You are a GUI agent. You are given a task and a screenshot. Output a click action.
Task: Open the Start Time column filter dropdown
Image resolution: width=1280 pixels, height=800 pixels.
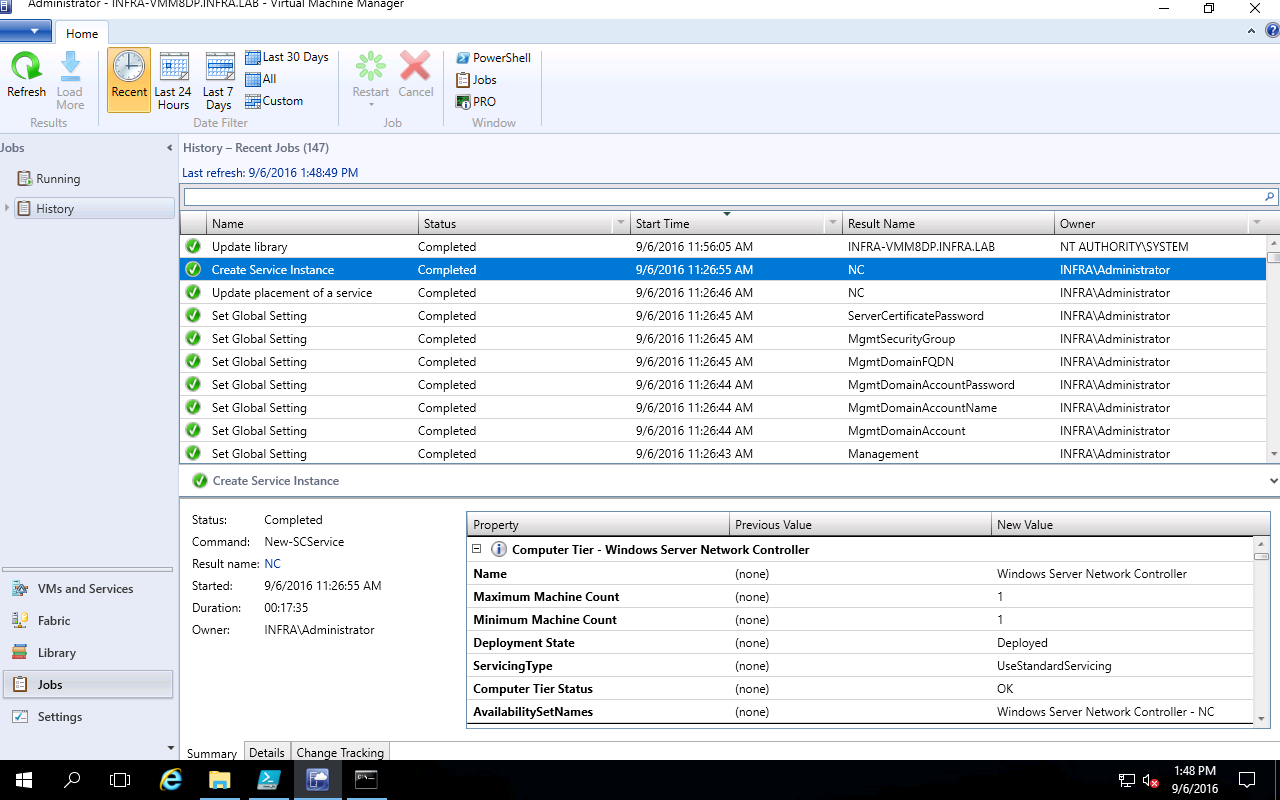(x=833, y=224)
